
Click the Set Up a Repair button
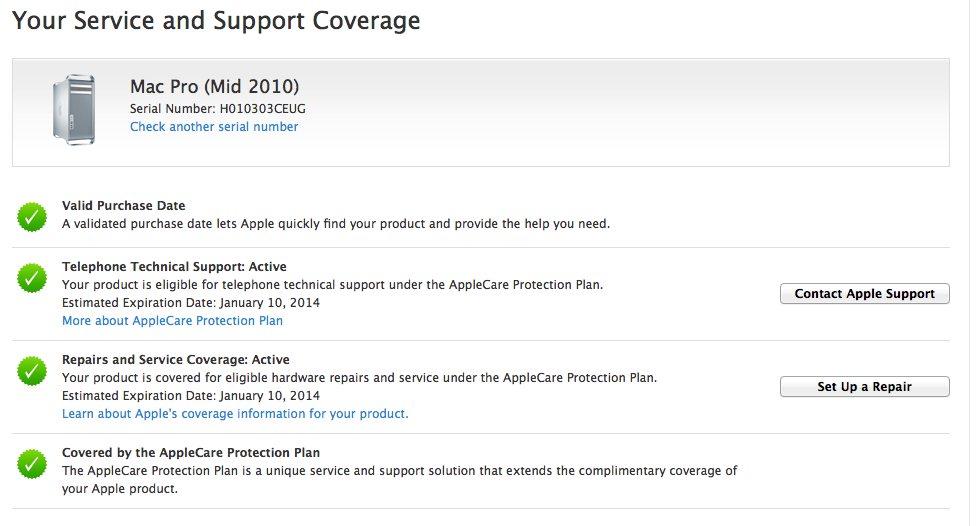[x=865, y=387]
